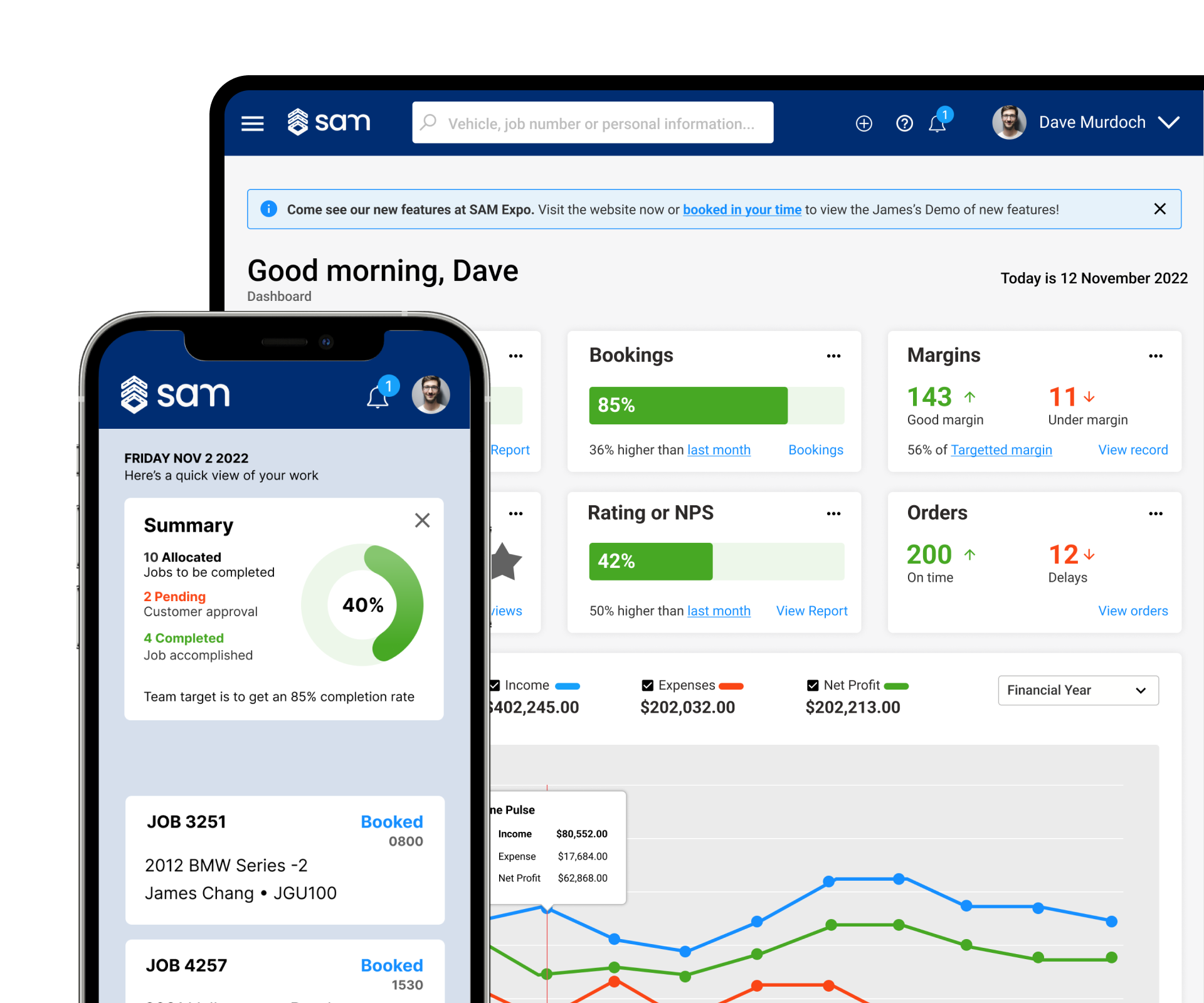Click the search magnifier icon
Viewport: 1204px width, 1003px height.
(x=428, y=122)
